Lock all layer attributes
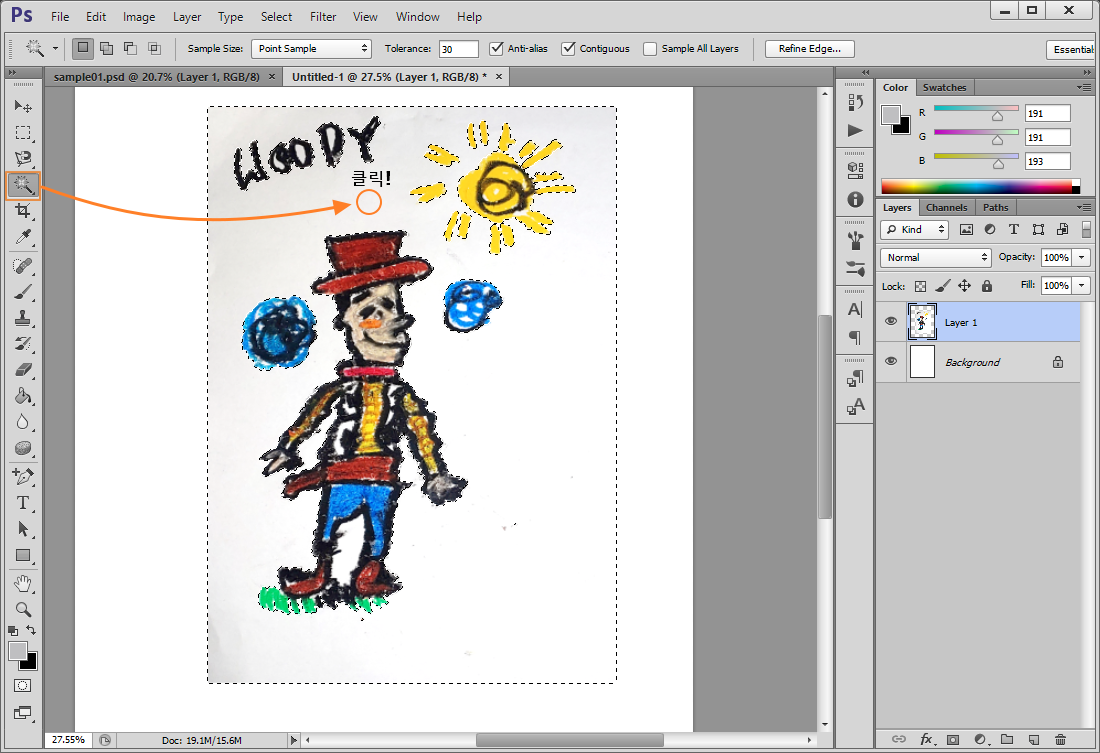 point(987,286)
